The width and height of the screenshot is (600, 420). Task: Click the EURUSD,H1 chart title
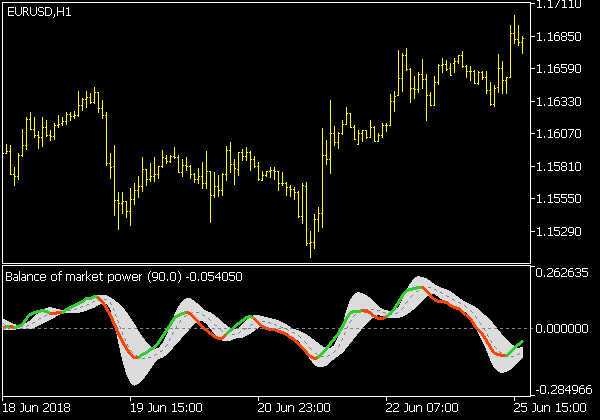[x=39, y=12]
